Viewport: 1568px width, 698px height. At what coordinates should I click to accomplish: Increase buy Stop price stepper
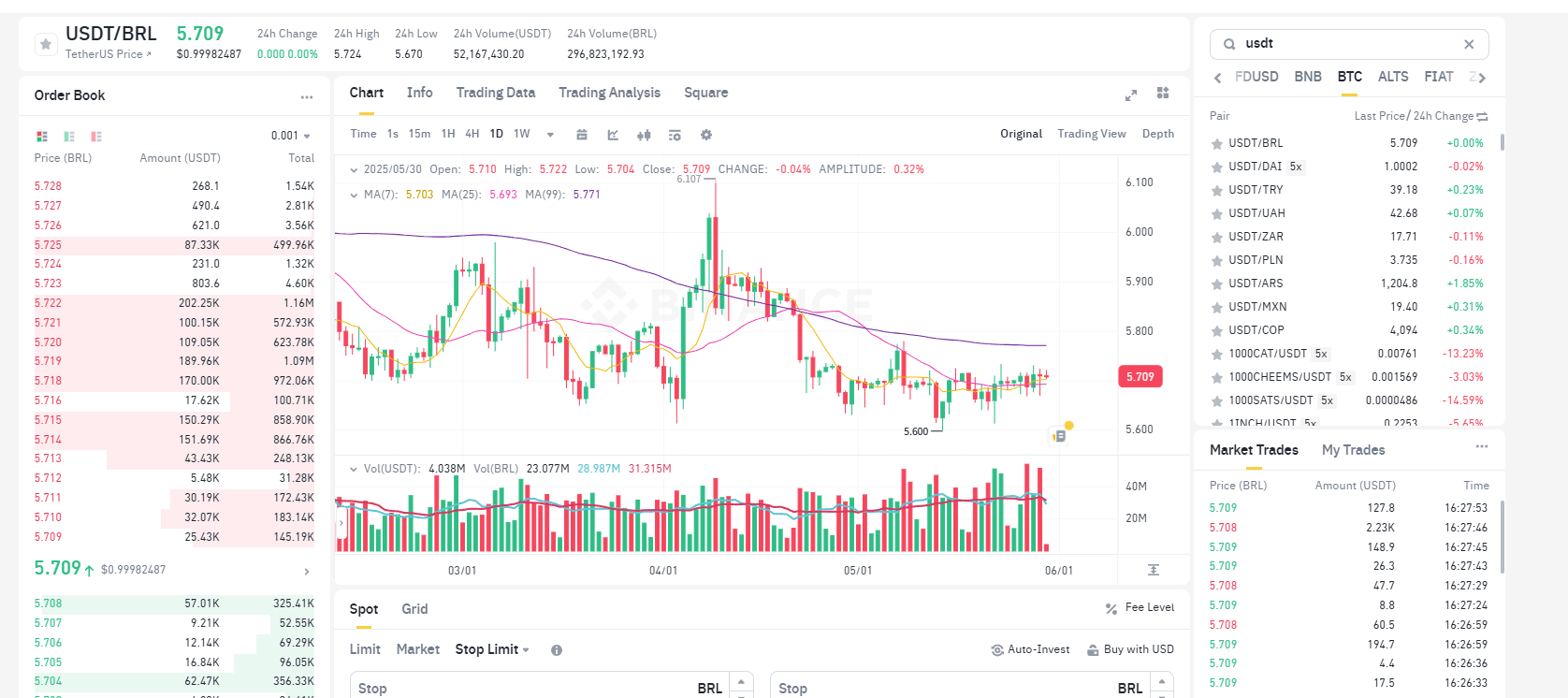(741, 681)
